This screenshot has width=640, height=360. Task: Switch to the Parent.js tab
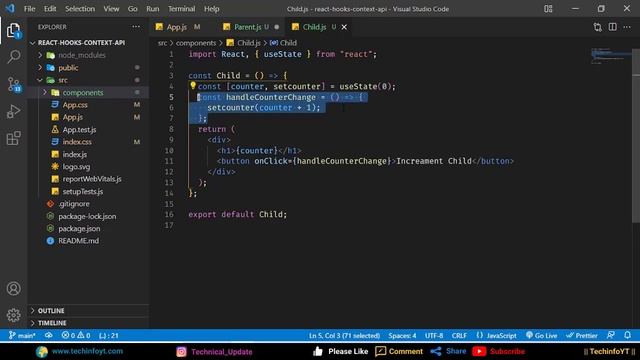pyautogui.click(x=248, y=27)
